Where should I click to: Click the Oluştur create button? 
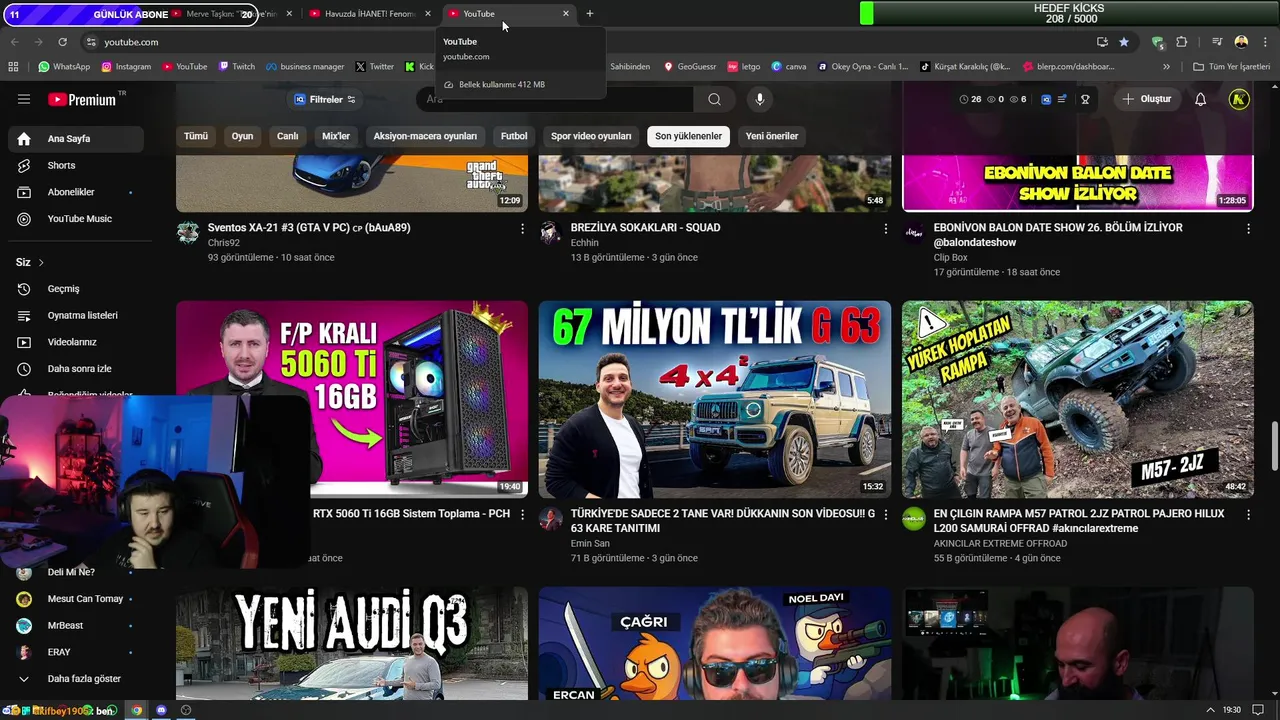click(x=1146, y=99)
